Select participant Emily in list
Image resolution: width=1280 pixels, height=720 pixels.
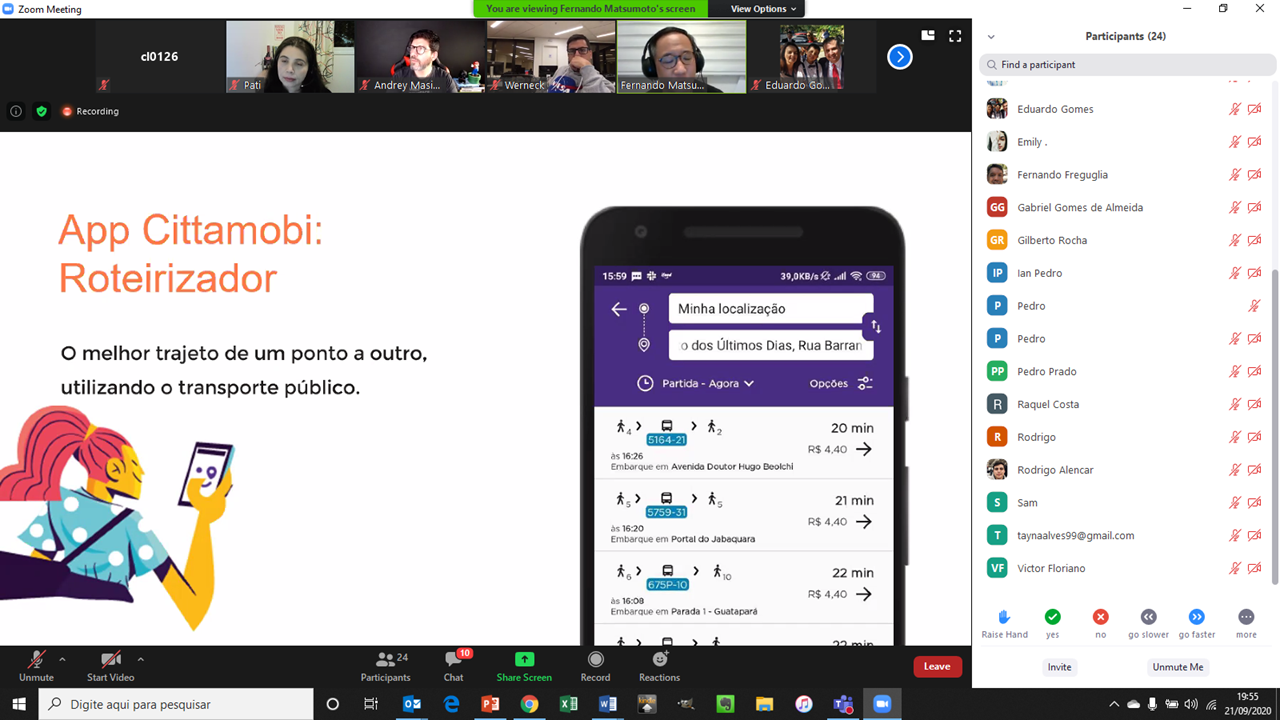1125,142
